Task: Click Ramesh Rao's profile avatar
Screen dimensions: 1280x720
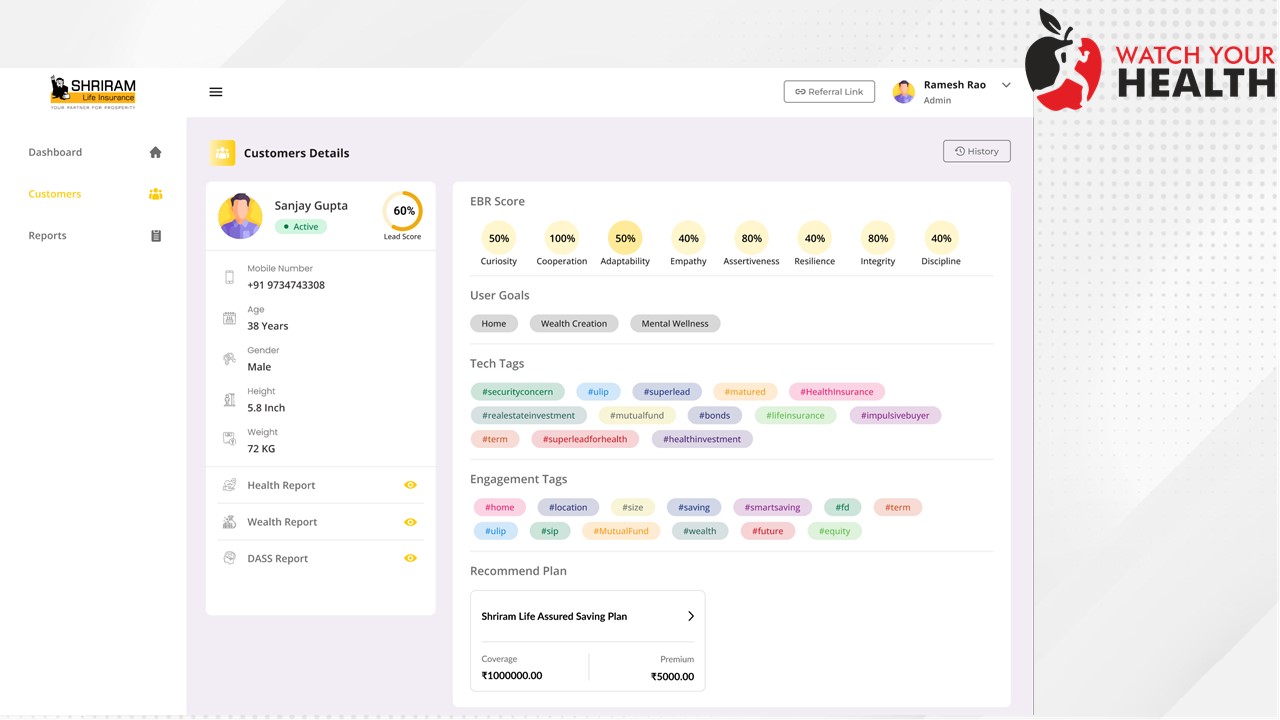Action: point(903,92)
